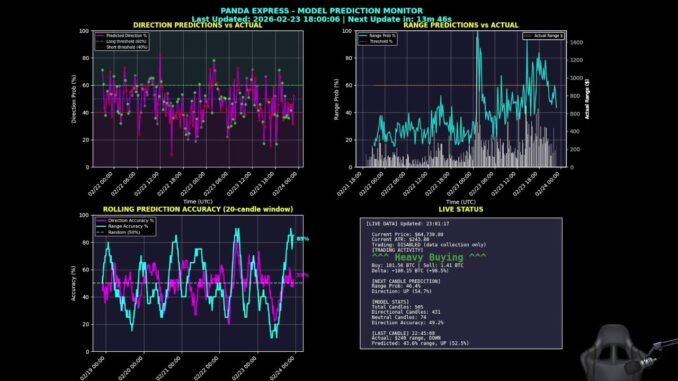Click the Accuracy (%) axis label
Viewport: 678px width, 381px height.
74,283
